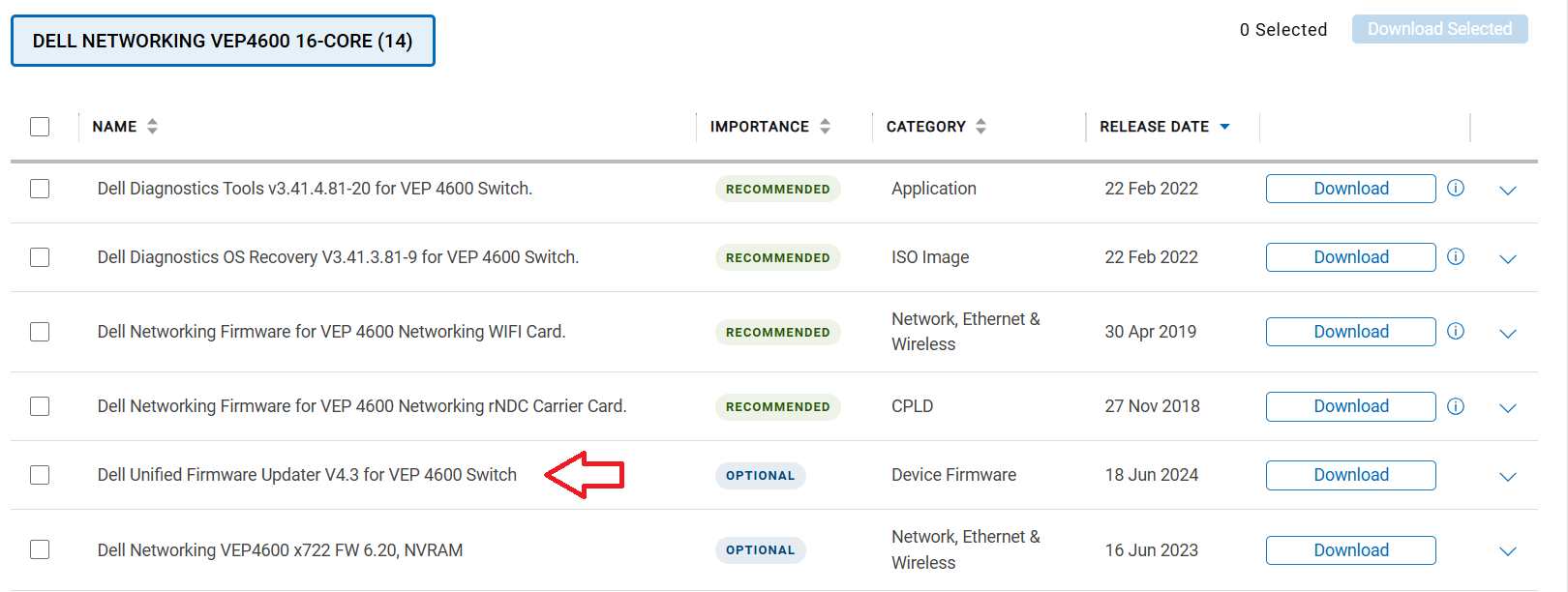1568x592 pixels.
Task: Download VEP4600 x722 FW 6.20 NVRAM
Action: point(1351,550)
